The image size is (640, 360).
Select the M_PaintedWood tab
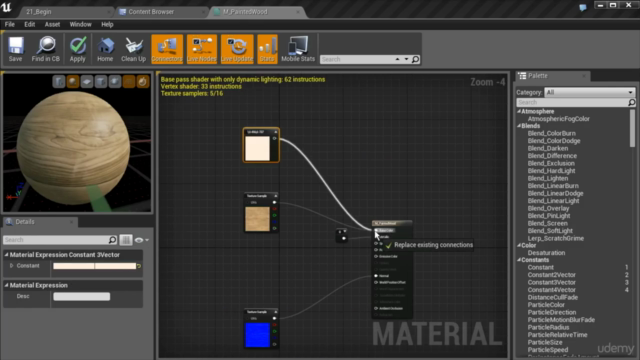coord(257,12)
